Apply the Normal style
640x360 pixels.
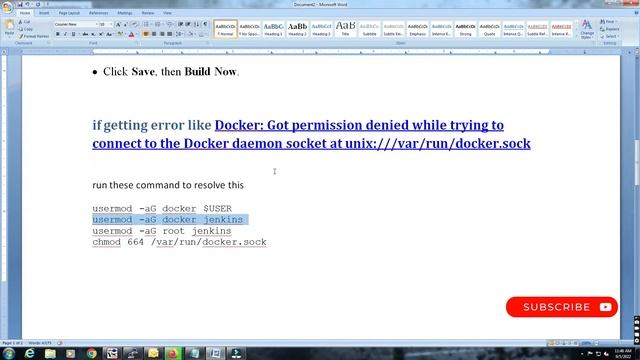pyautogui.click(x=225, y=29)
